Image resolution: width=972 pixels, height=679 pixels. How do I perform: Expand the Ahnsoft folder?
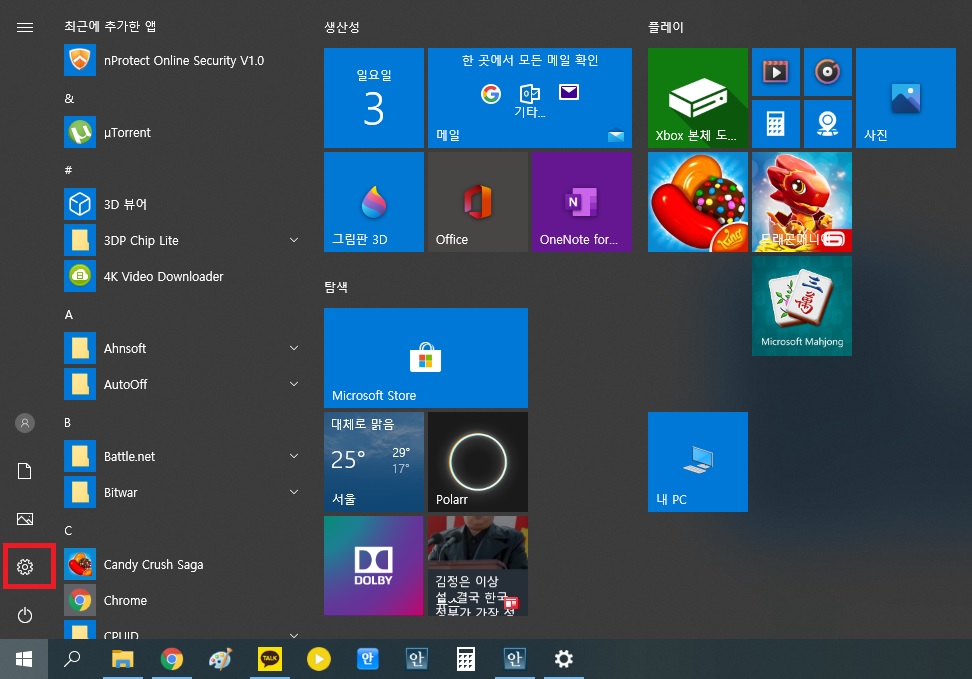pos(294,348)
